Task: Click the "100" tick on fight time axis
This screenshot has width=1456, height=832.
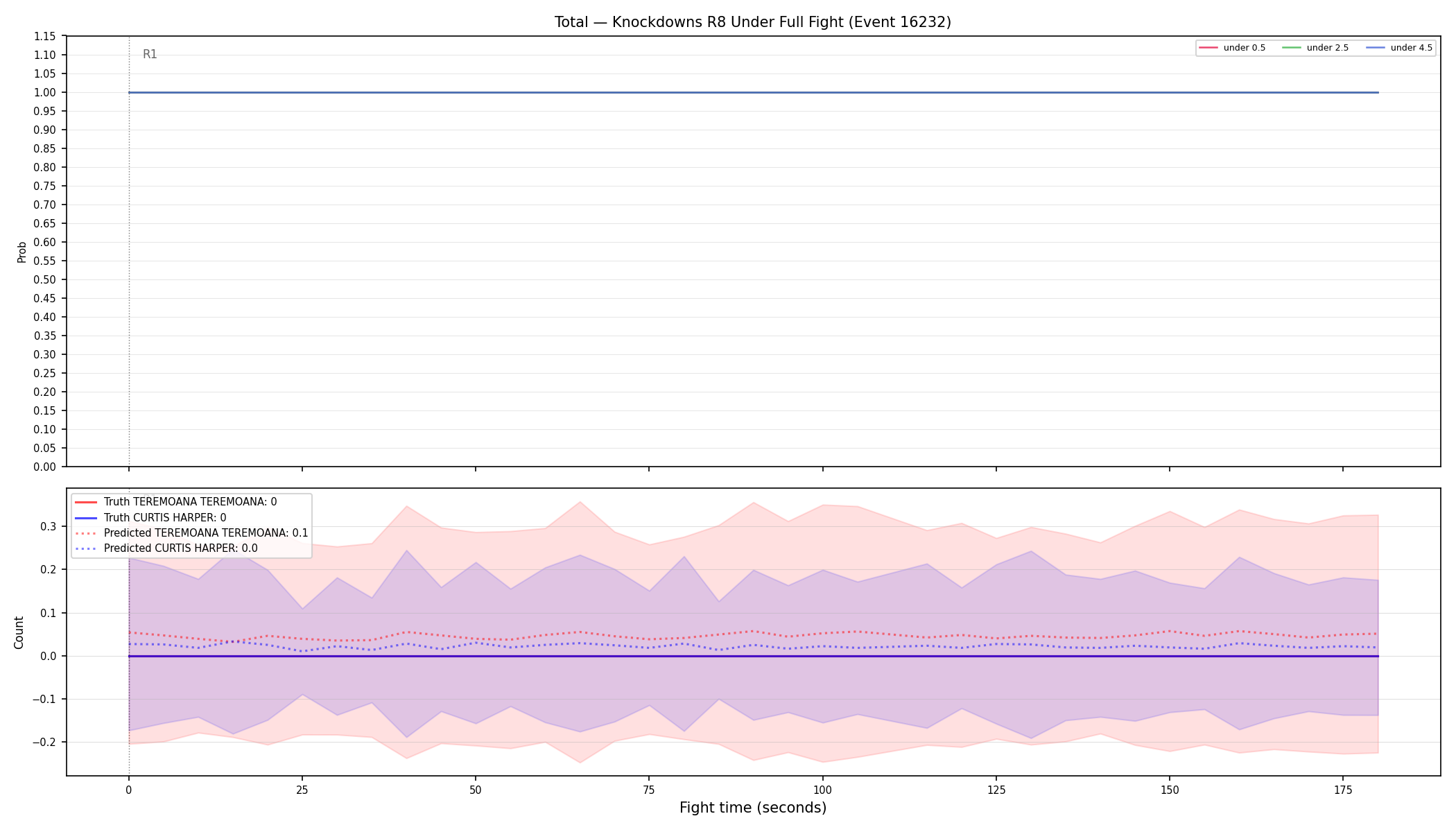Action: tap(822, 789)
